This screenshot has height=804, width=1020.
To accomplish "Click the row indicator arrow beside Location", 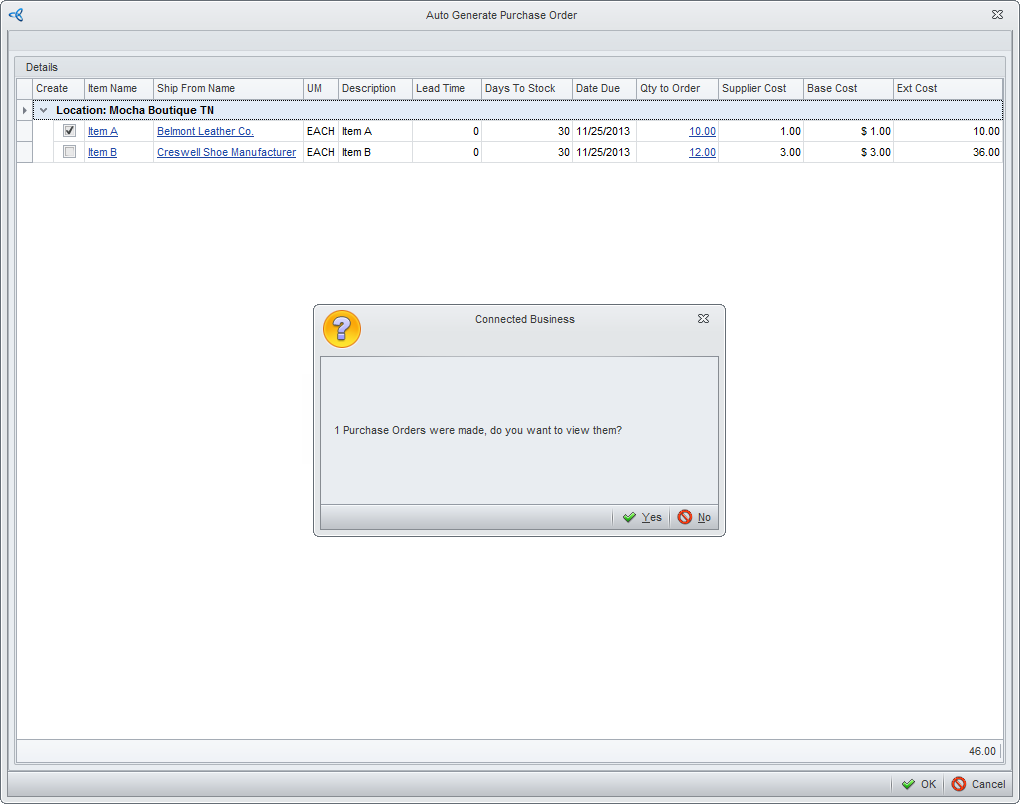I will [25, 110].
